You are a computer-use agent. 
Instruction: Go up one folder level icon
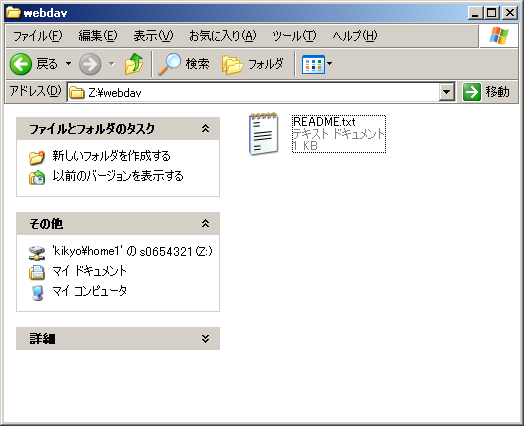(134, 63)
